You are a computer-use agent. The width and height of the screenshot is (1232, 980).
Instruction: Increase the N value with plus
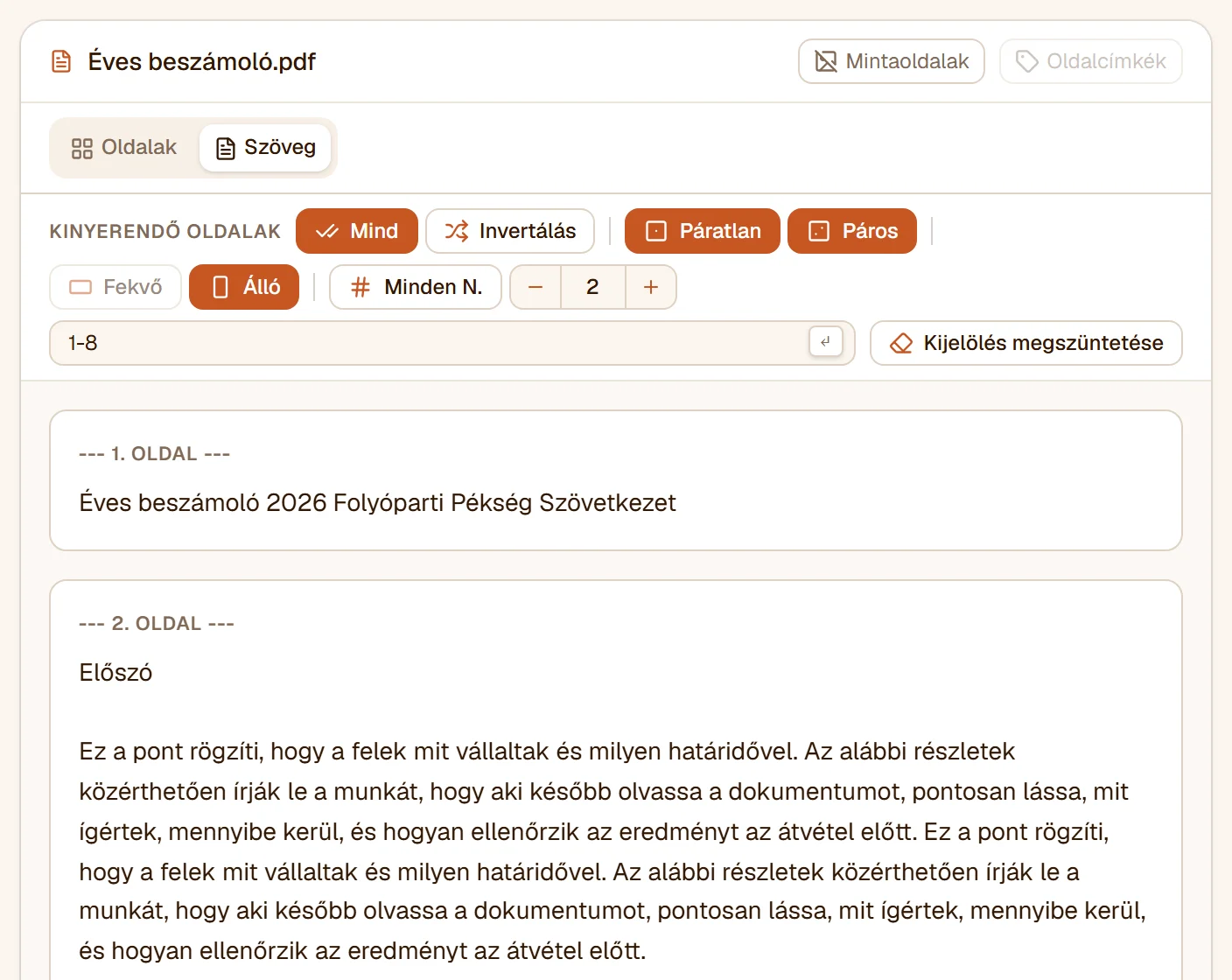click(651, 287)
